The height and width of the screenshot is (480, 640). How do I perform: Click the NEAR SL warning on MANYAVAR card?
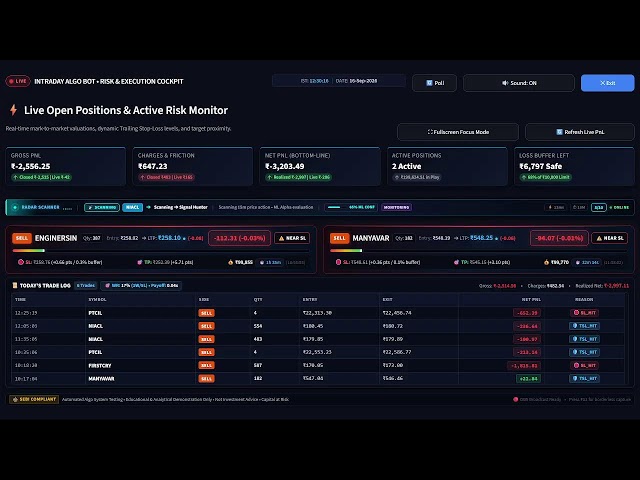coord(610,238)
